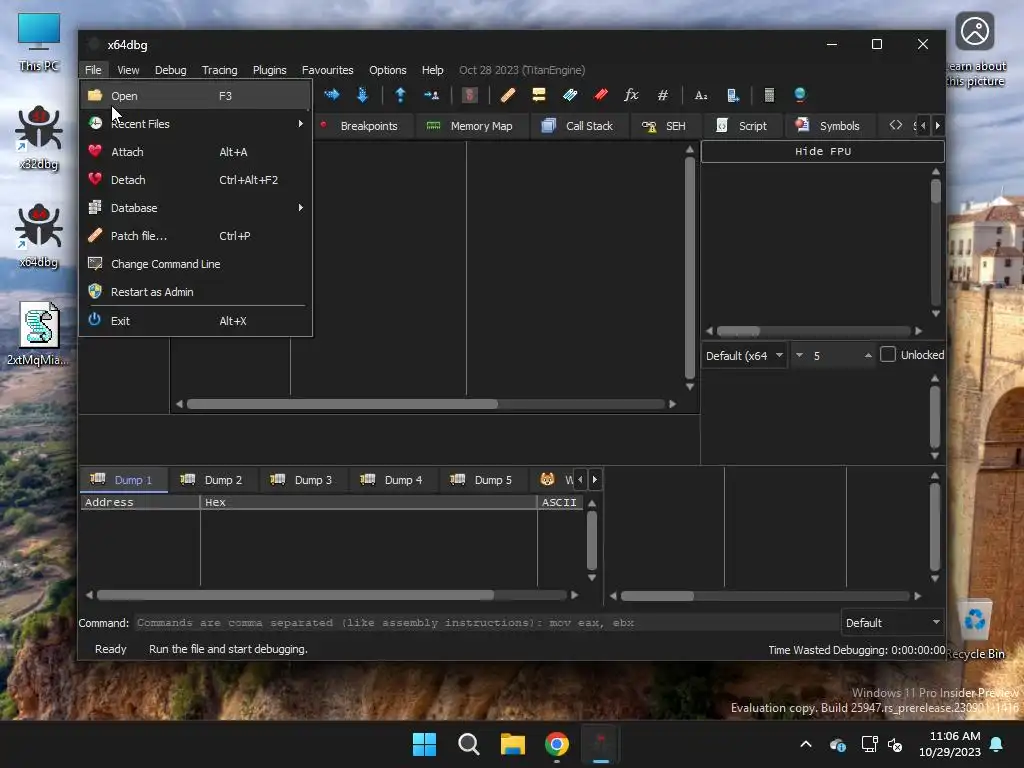Select Change Command Line menu entry

pos(195,264)
